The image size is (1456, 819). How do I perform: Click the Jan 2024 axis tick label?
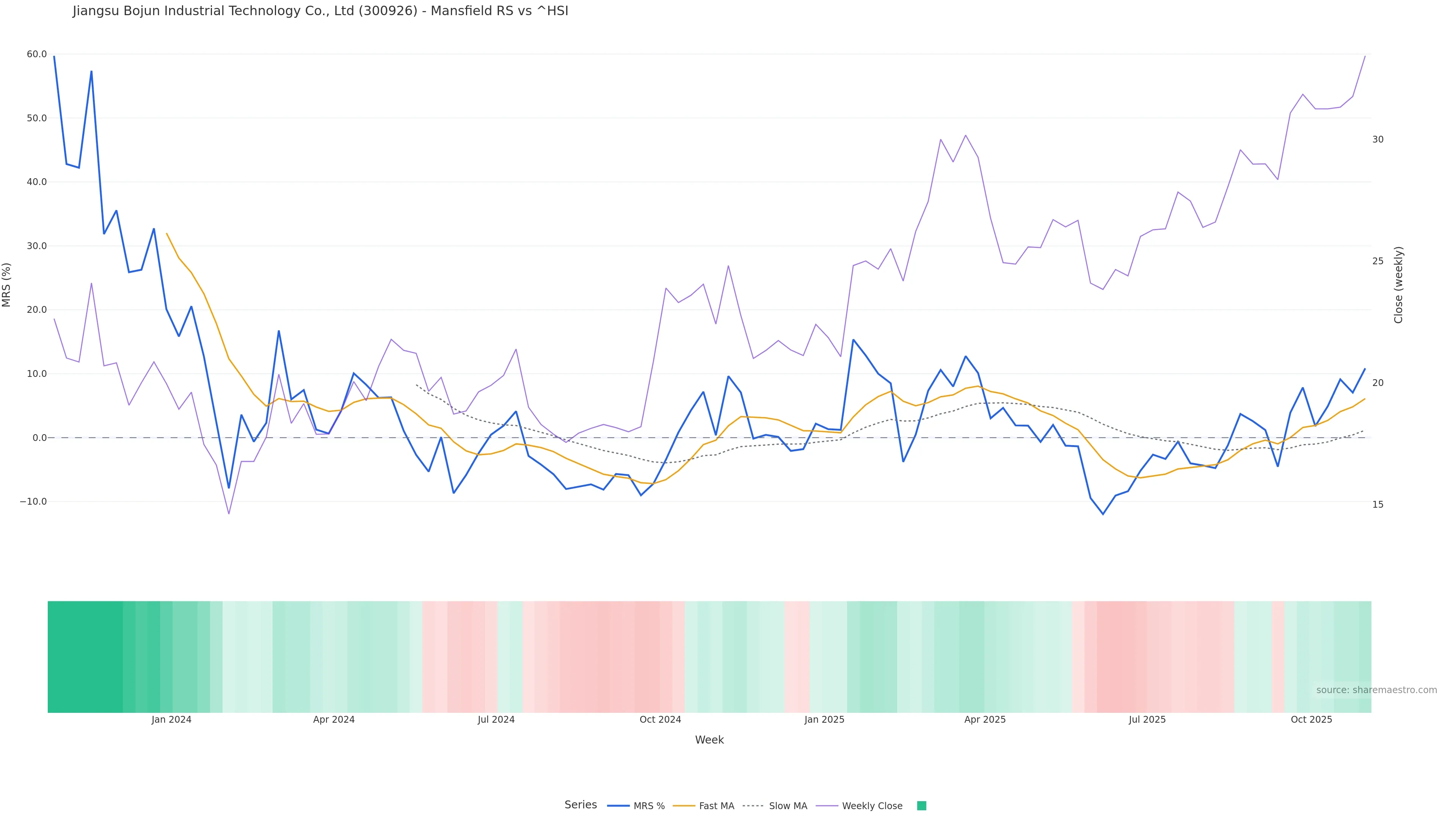(x=171, y=720)
